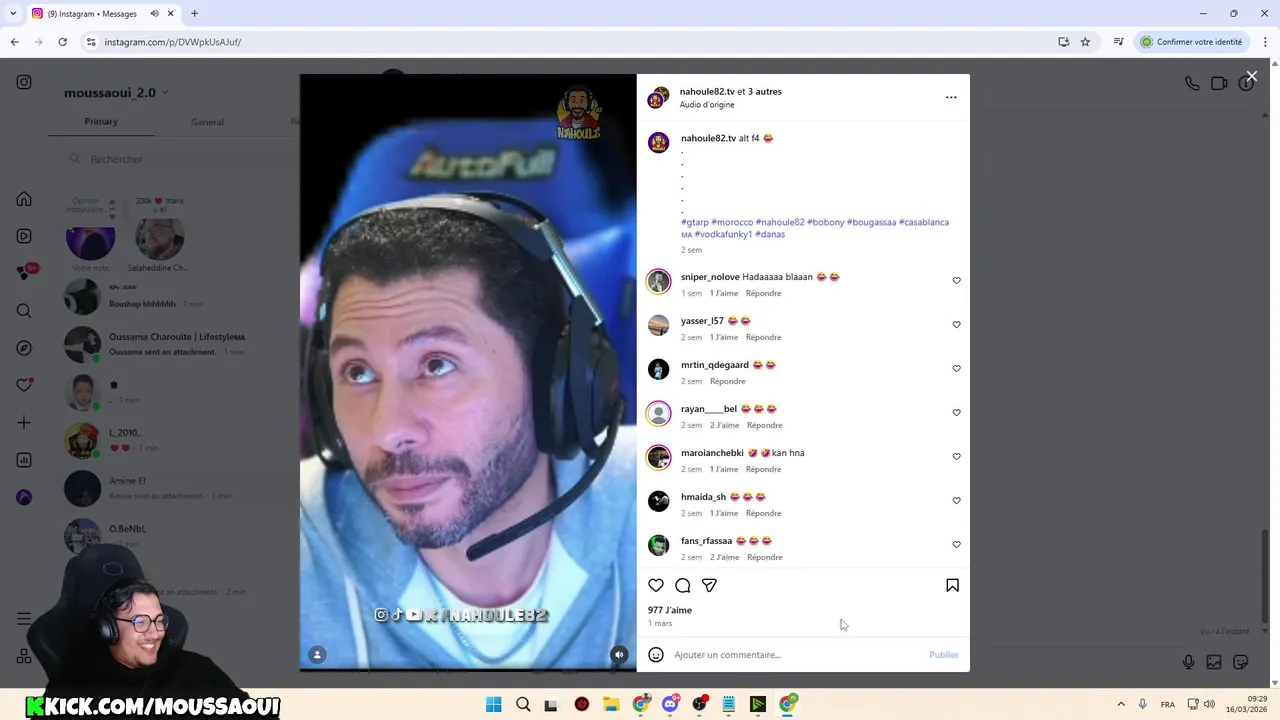The image size is (1280, 720).
Task: Open Chrome's three-dot main menu
Action: coord(1266,42)
